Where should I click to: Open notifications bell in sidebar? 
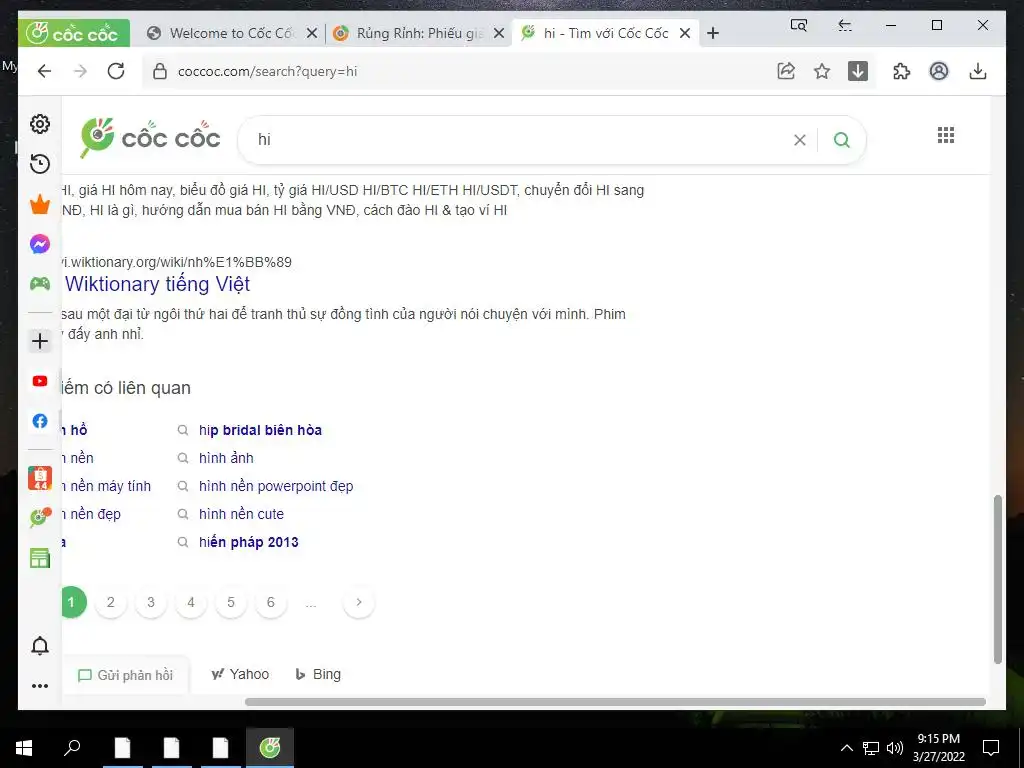point(40,646)
